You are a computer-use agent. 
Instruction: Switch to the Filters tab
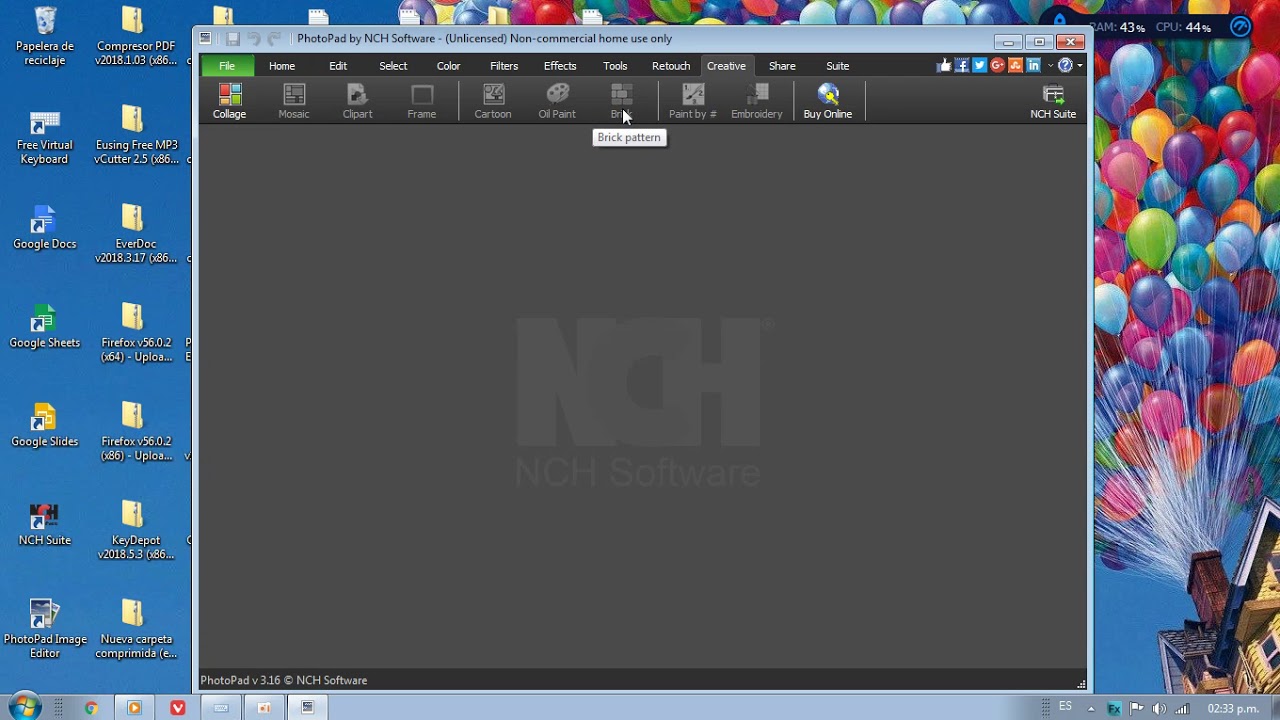504,66
